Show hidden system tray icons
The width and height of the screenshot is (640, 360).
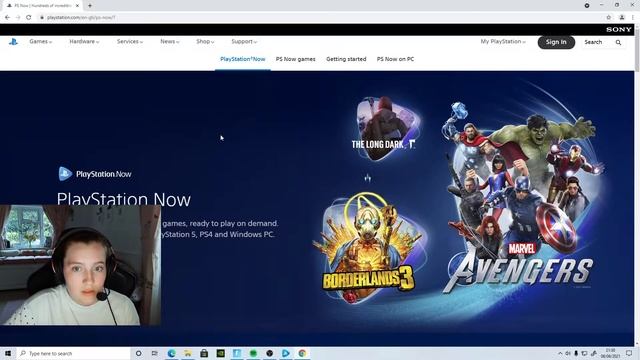coord(560,353)
